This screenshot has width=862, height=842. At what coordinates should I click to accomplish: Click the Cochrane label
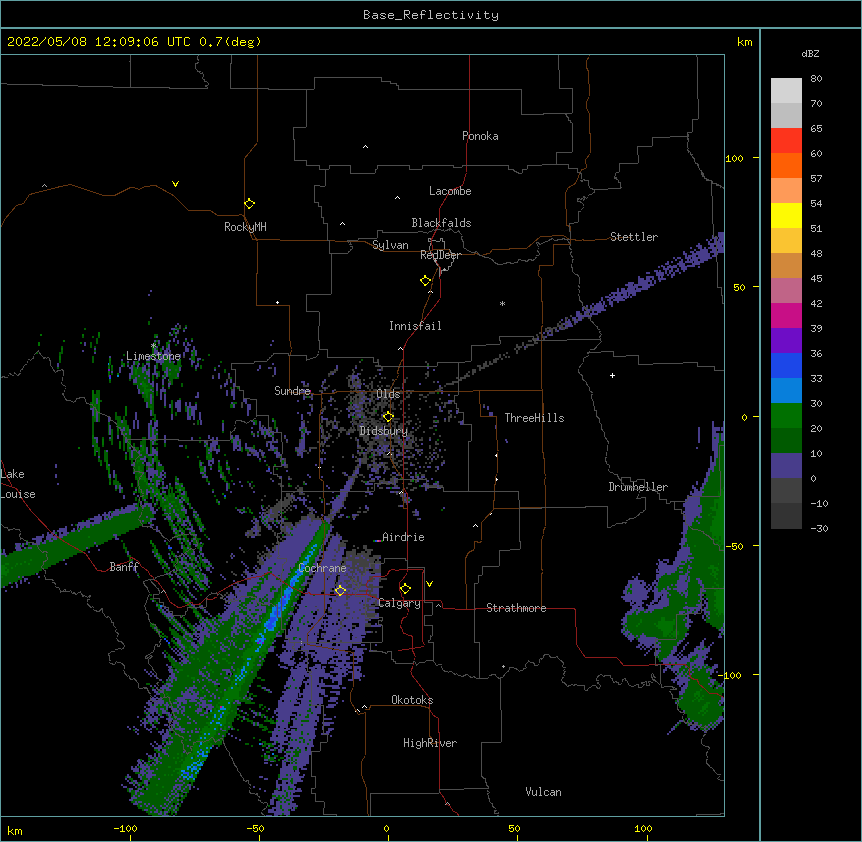point(322,568)
